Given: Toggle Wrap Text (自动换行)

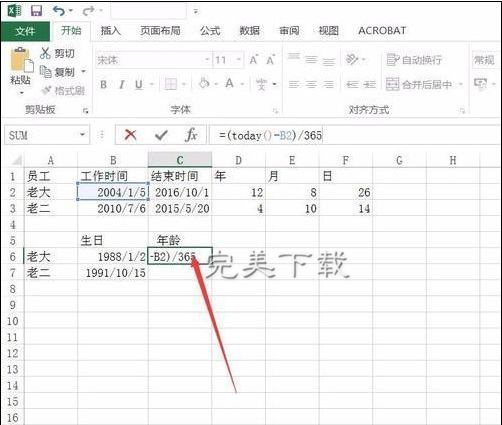Looking at the screenshot, I should coord(414,60).
